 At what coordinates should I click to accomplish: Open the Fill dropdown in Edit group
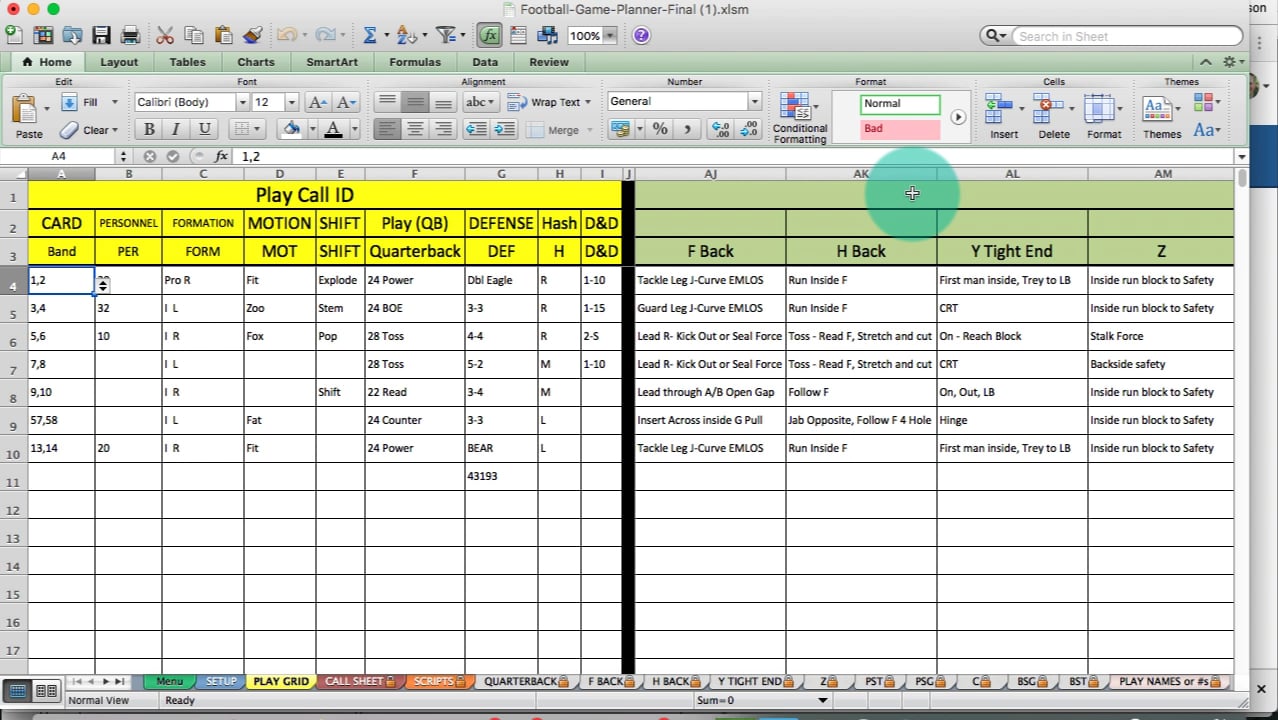[114, 102]
